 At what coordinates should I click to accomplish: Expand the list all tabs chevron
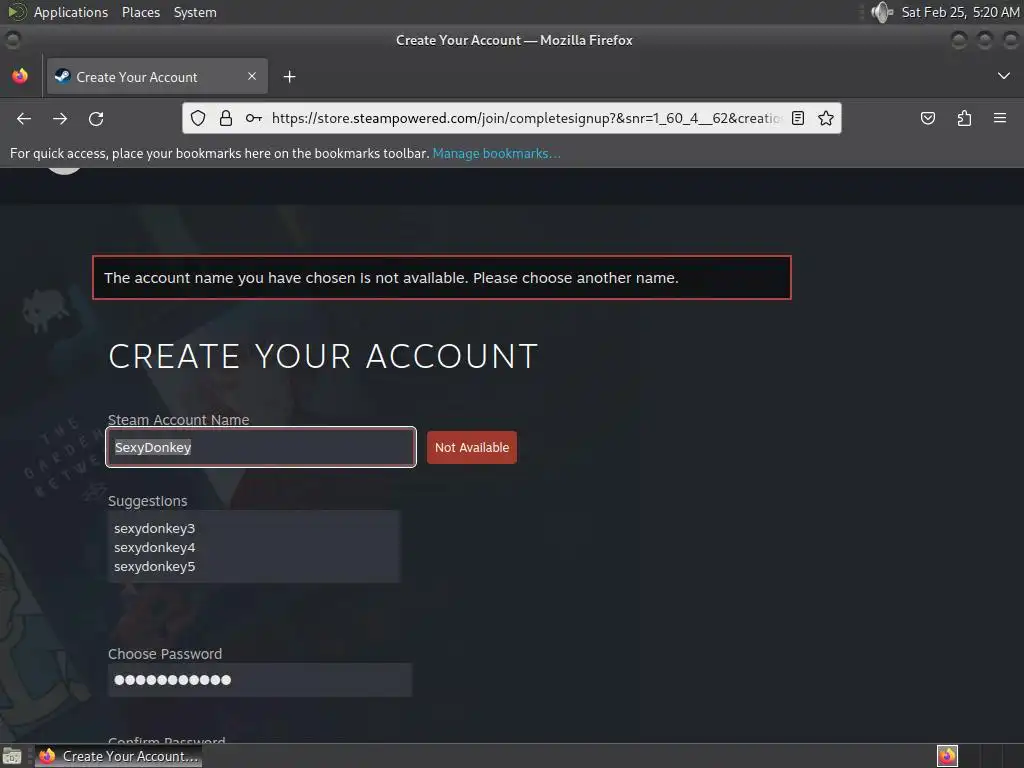click(1004, 76)
